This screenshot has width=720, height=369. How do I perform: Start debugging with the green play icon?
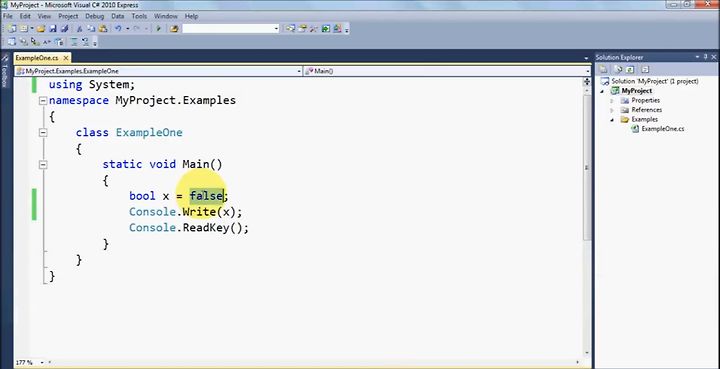click(x=158, y=28)
